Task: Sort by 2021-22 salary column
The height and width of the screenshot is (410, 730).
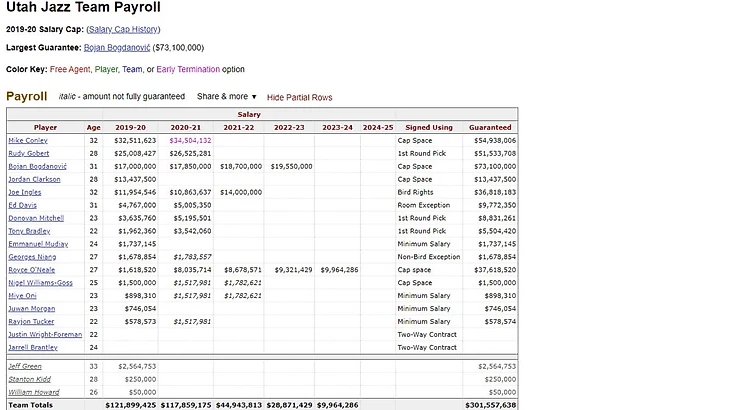Action: (x=238, y=128)
